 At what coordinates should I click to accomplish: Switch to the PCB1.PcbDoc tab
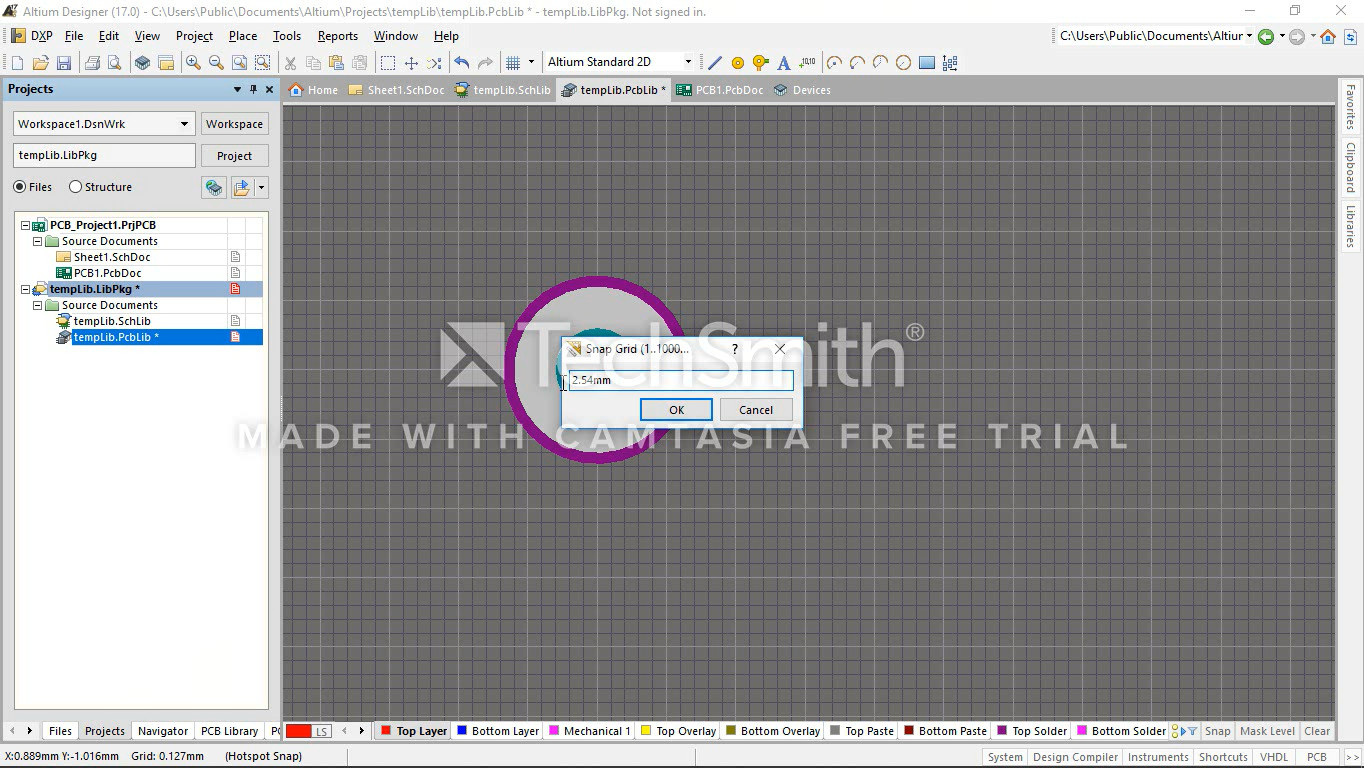[720, 90]
